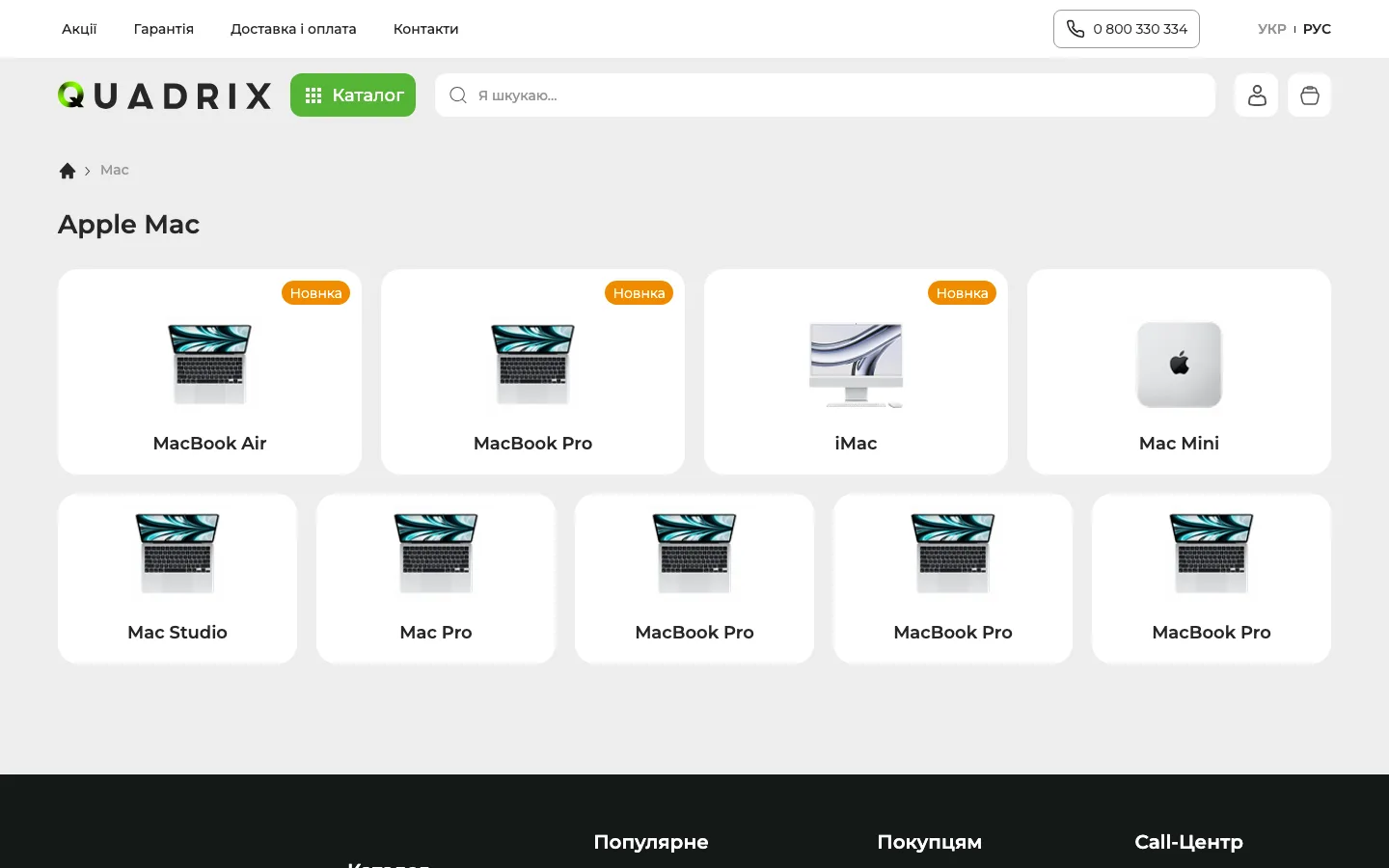This screenshot has height=868, width=1389.
Task: Open the Акції menu item
Action: coord(79,29)
